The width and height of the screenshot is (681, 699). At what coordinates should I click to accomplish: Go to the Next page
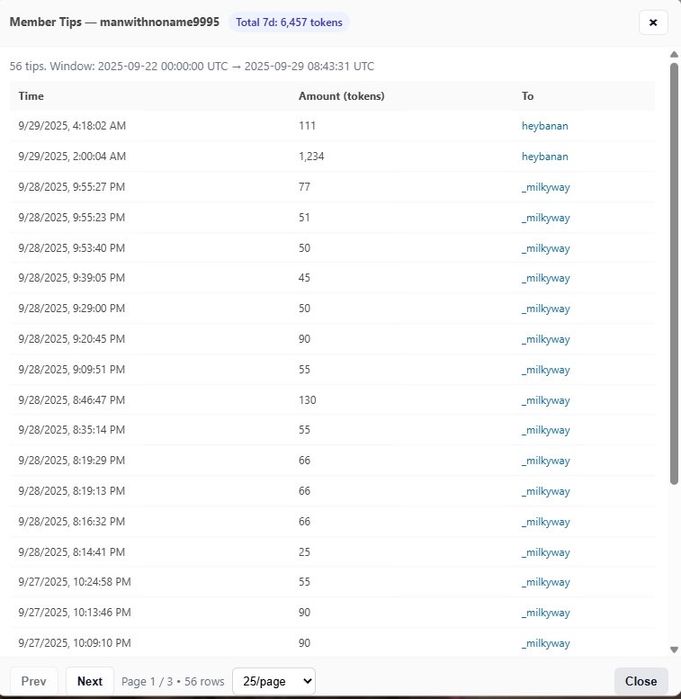tap(90, 681)
